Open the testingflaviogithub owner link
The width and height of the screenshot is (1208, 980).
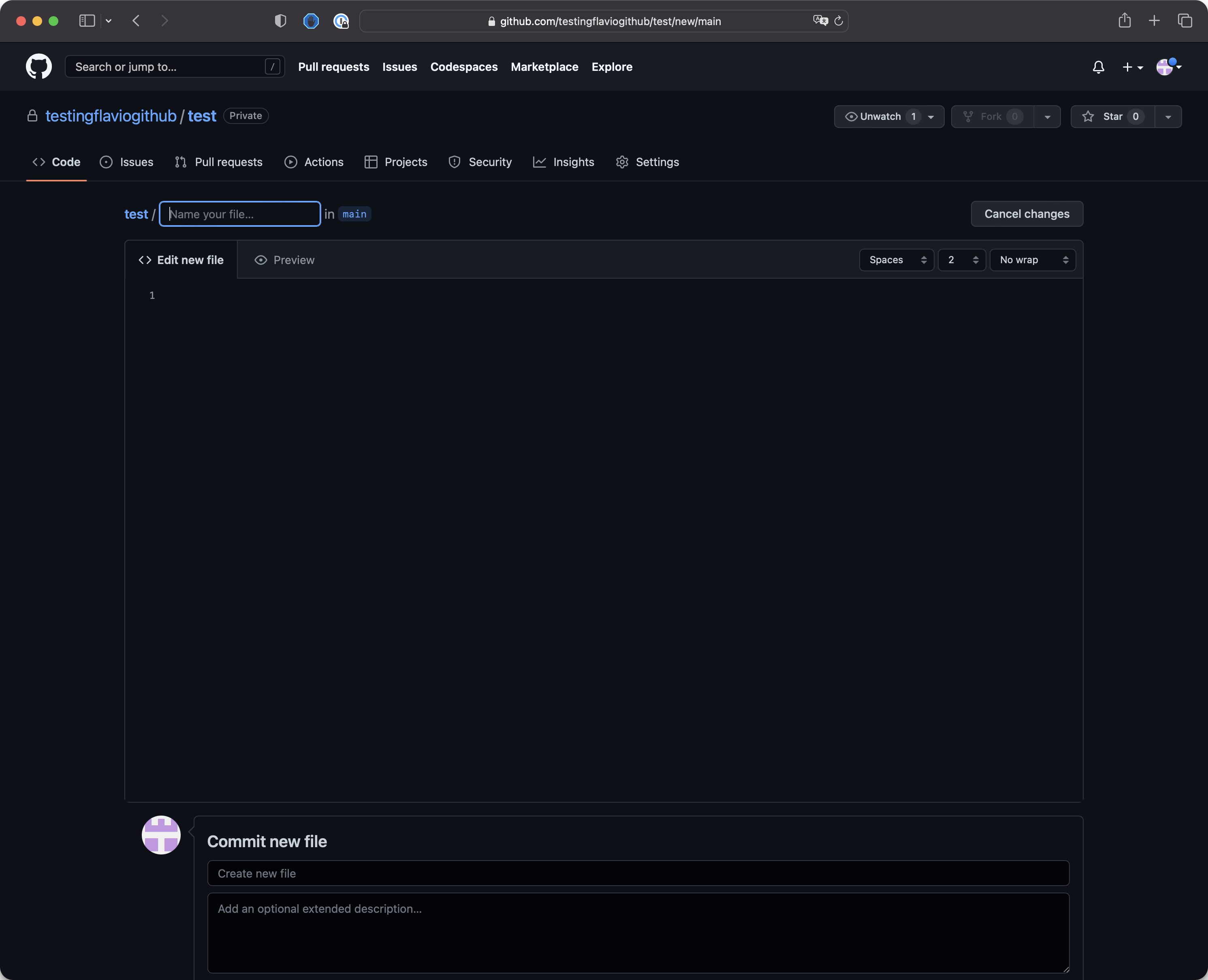pos(111,116)
